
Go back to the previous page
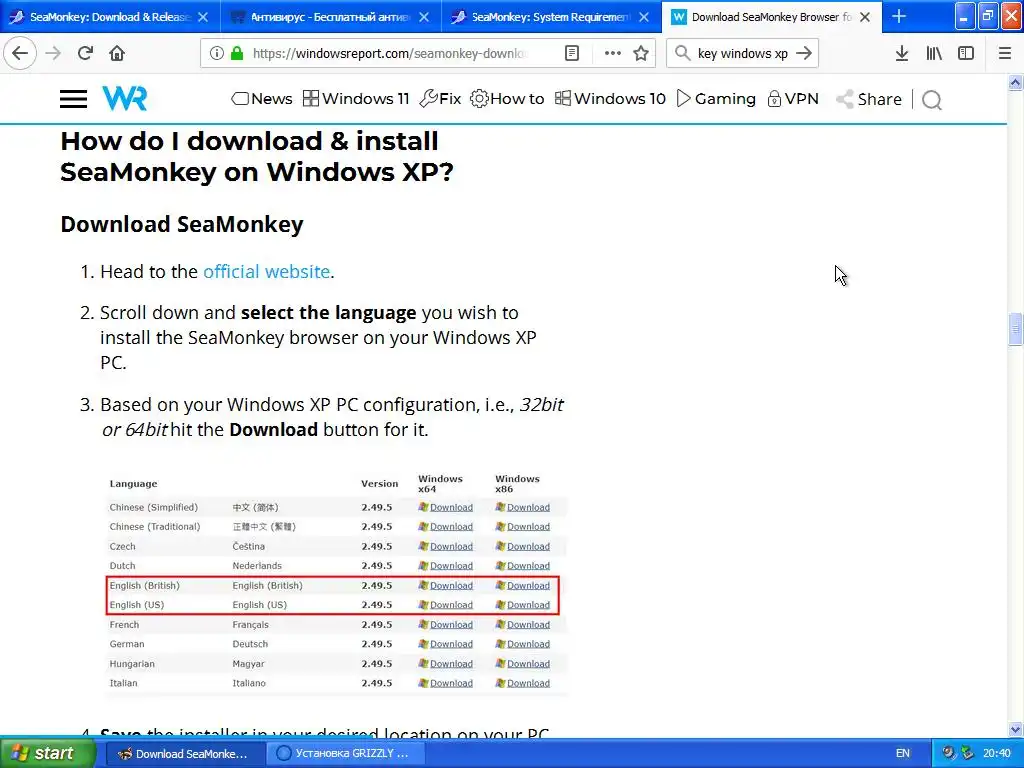[x=20, y=53]
